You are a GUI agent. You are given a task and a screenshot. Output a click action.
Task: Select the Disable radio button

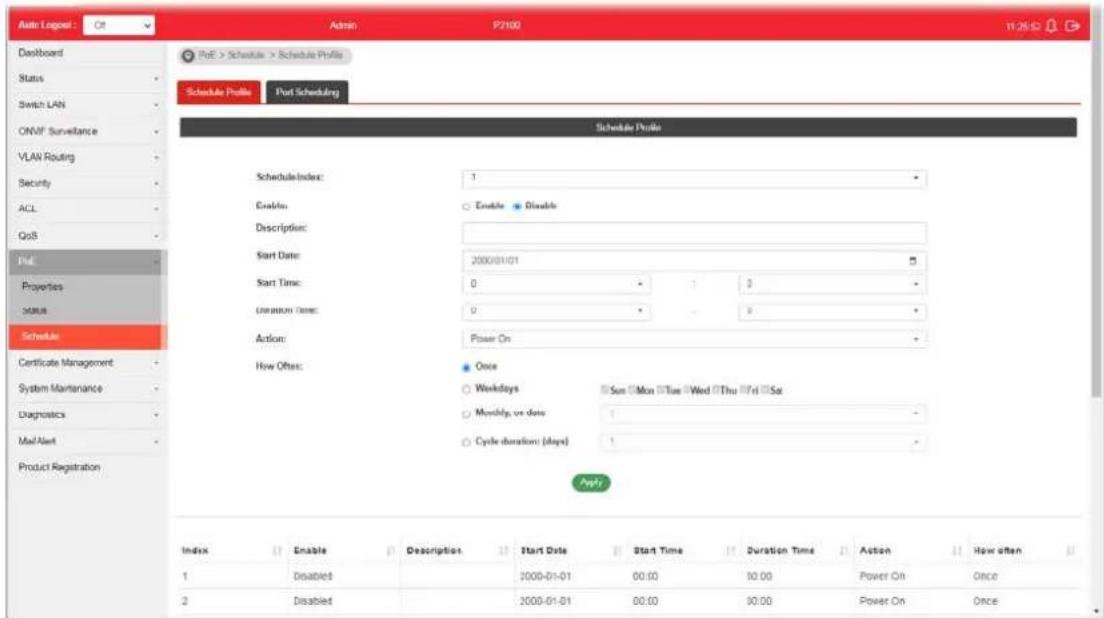517,206
